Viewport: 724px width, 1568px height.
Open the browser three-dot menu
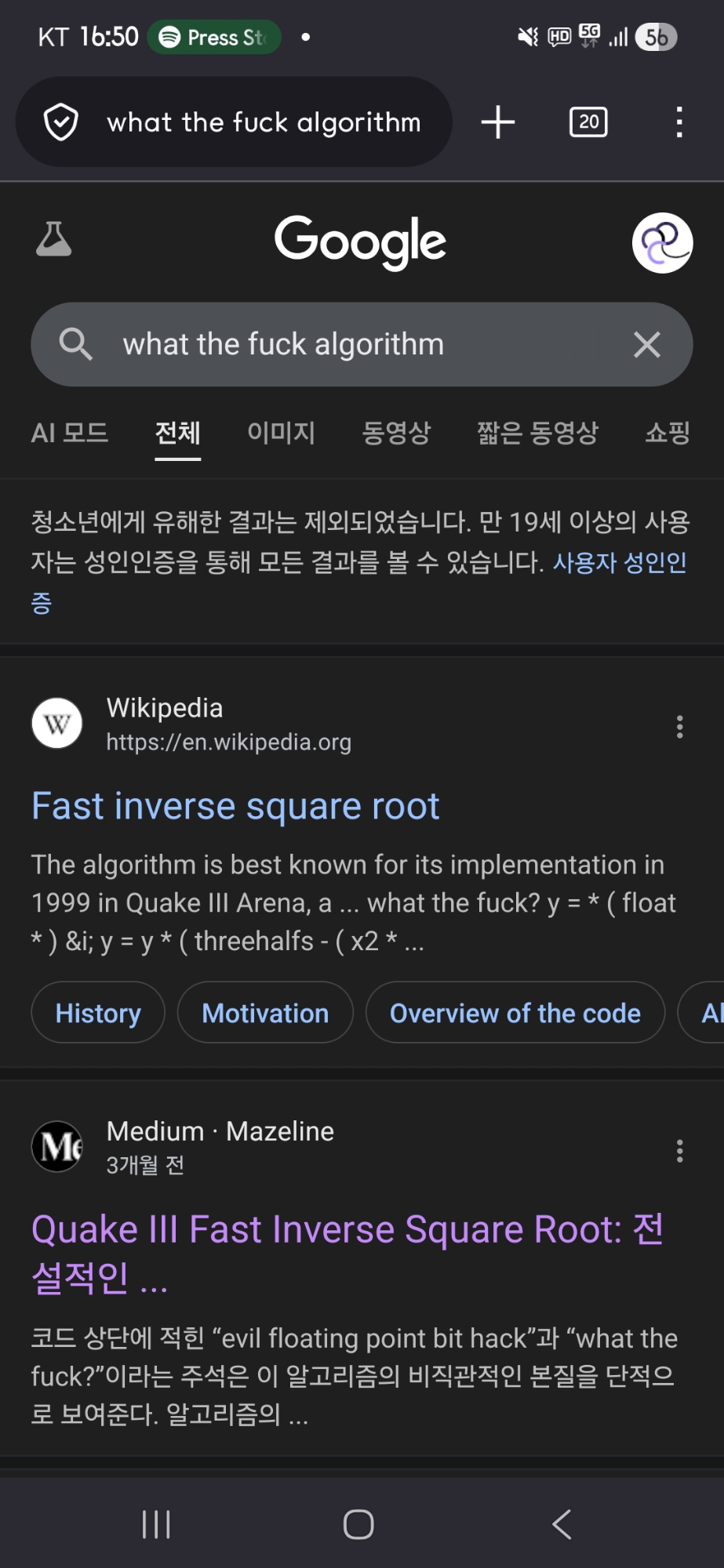679,122
